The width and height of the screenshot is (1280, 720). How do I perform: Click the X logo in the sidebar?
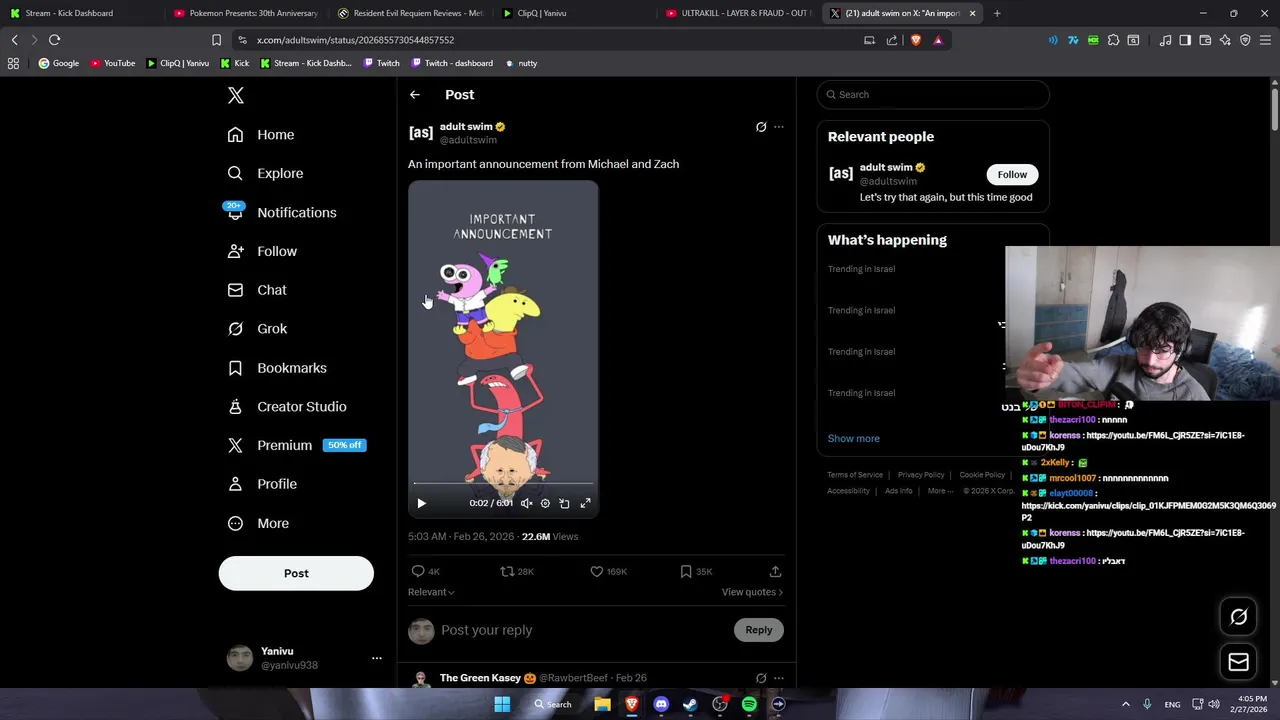pos(236,95)
